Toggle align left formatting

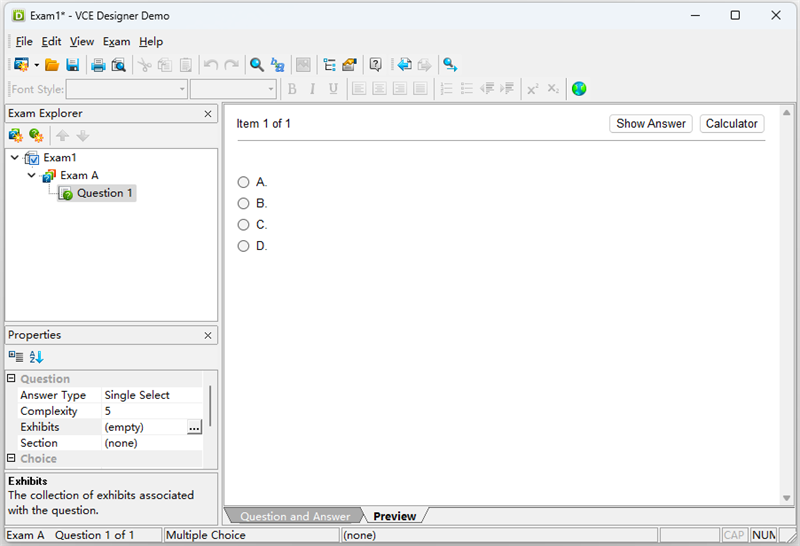[359, 89]
